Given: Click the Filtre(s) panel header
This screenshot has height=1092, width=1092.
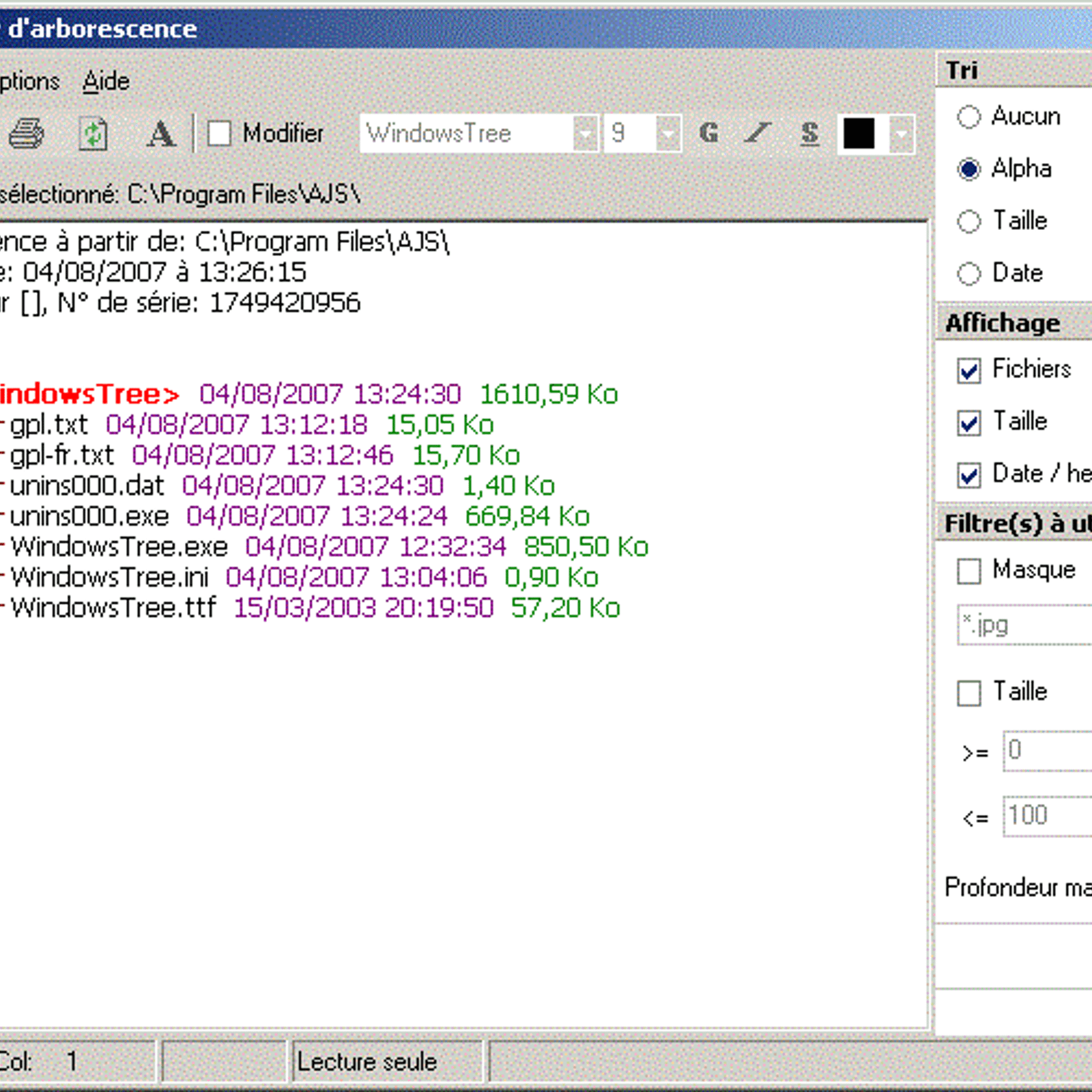Looking at the screenshot, I should (1014, 523).
